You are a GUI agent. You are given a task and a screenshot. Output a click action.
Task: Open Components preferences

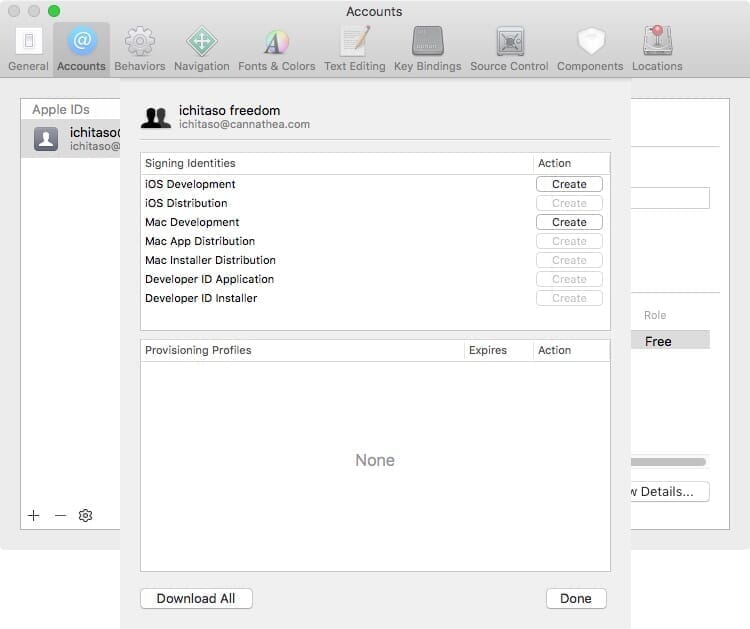pos(590,48)
